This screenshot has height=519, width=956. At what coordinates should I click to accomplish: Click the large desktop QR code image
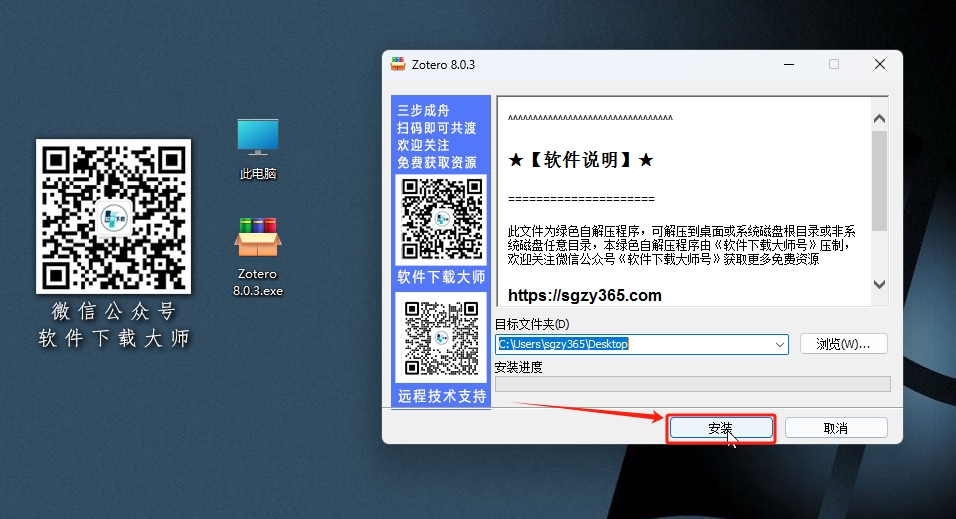pos(113,217)
